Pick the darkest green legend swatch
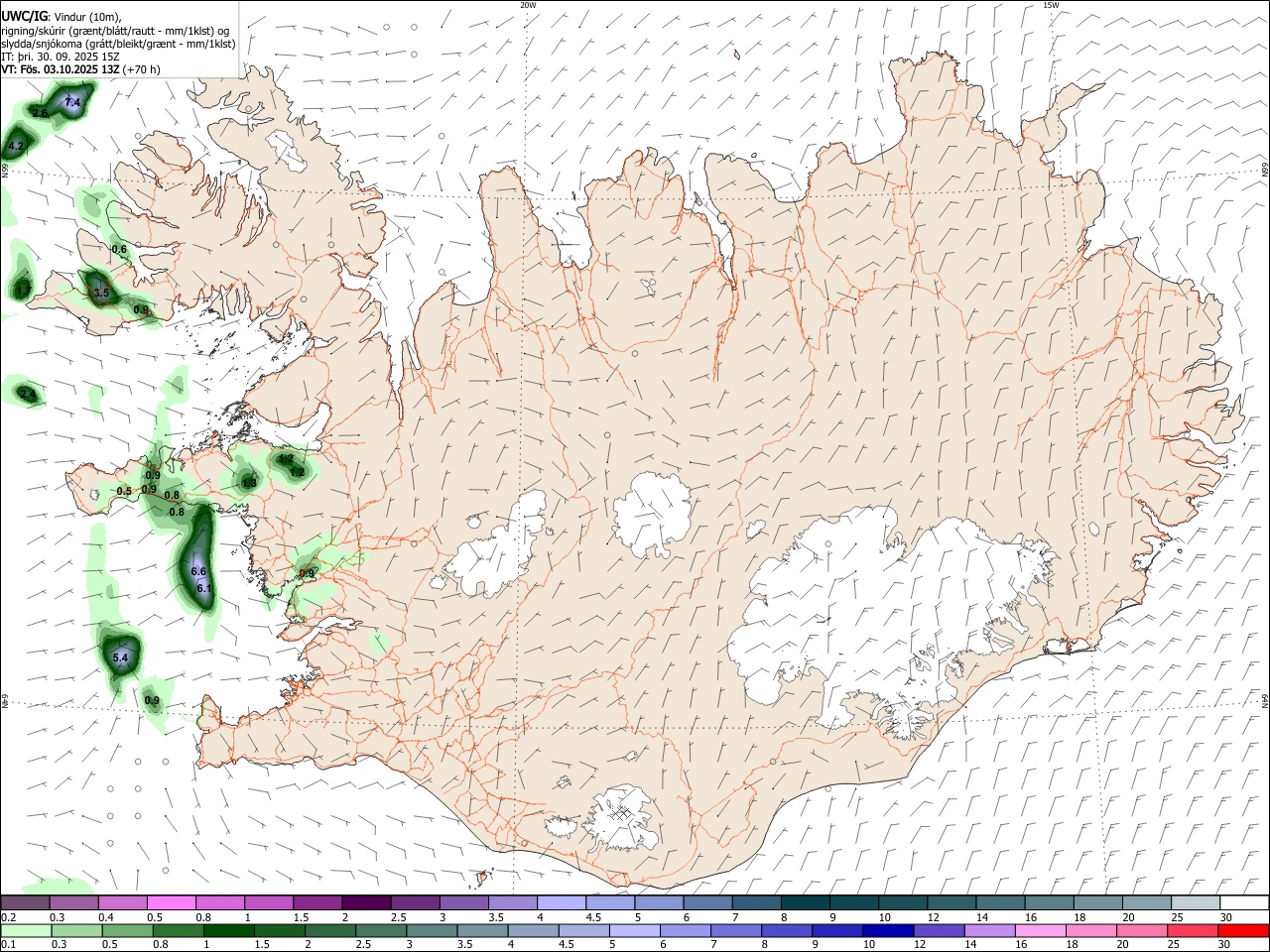 228,930
